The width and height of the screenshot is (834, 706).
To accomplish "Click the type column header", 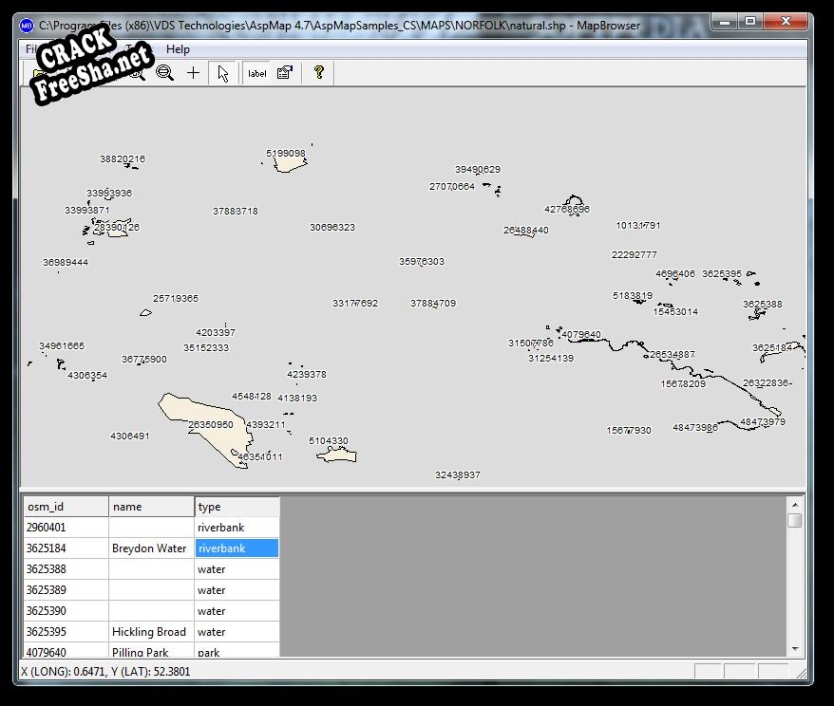I will tap(236, 507).
